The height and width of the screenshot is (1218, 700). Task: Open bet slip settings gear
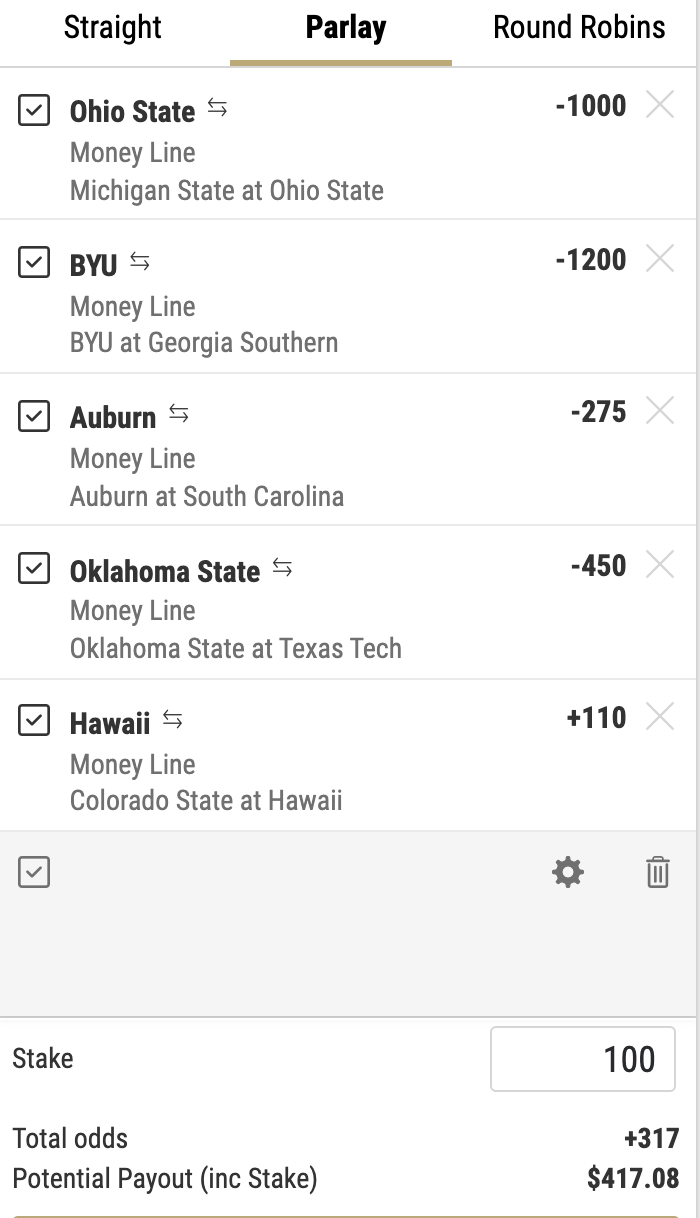(568, 873)
